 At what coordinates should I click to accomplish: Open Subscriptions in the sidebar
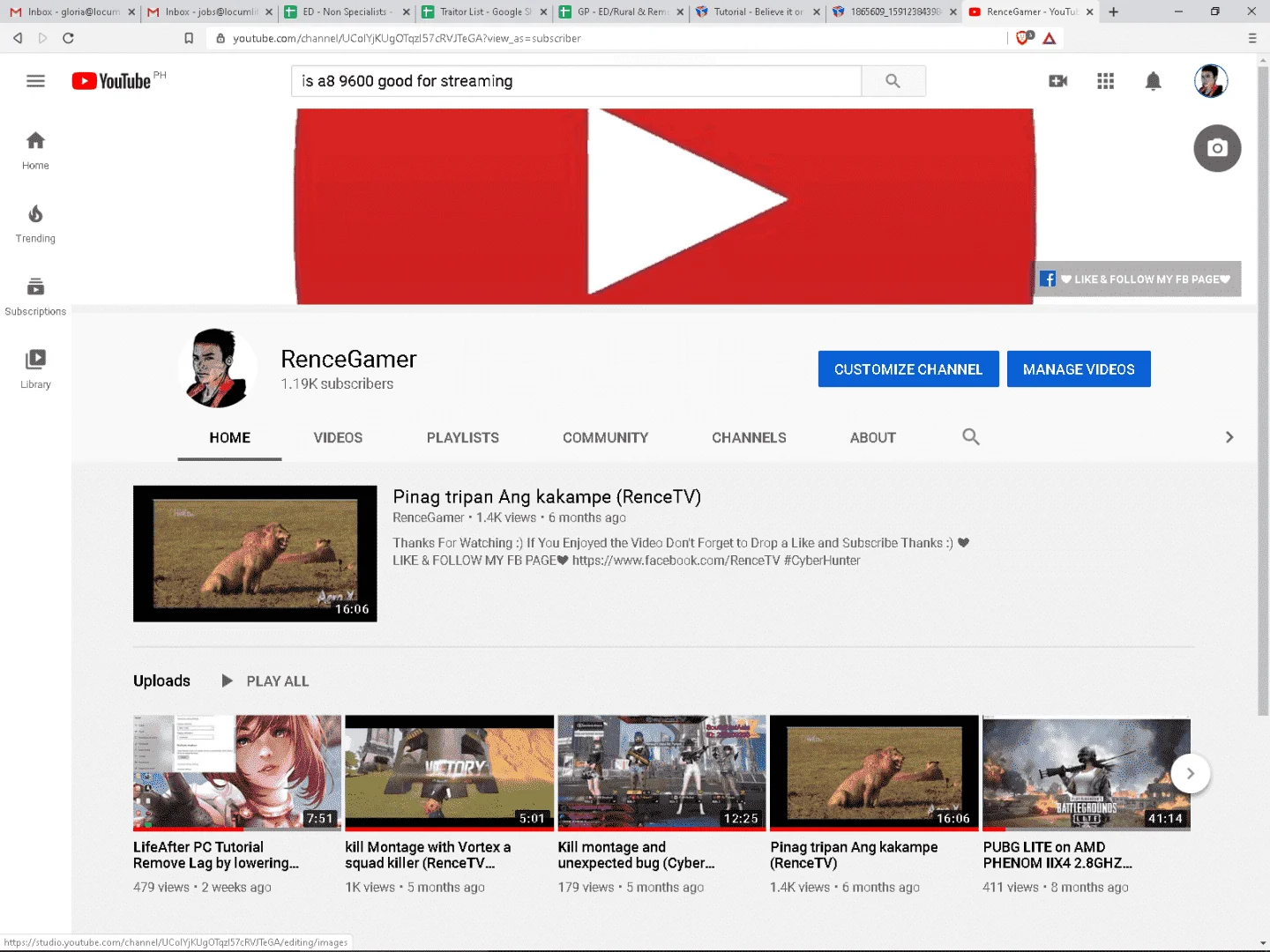point(35,297)
